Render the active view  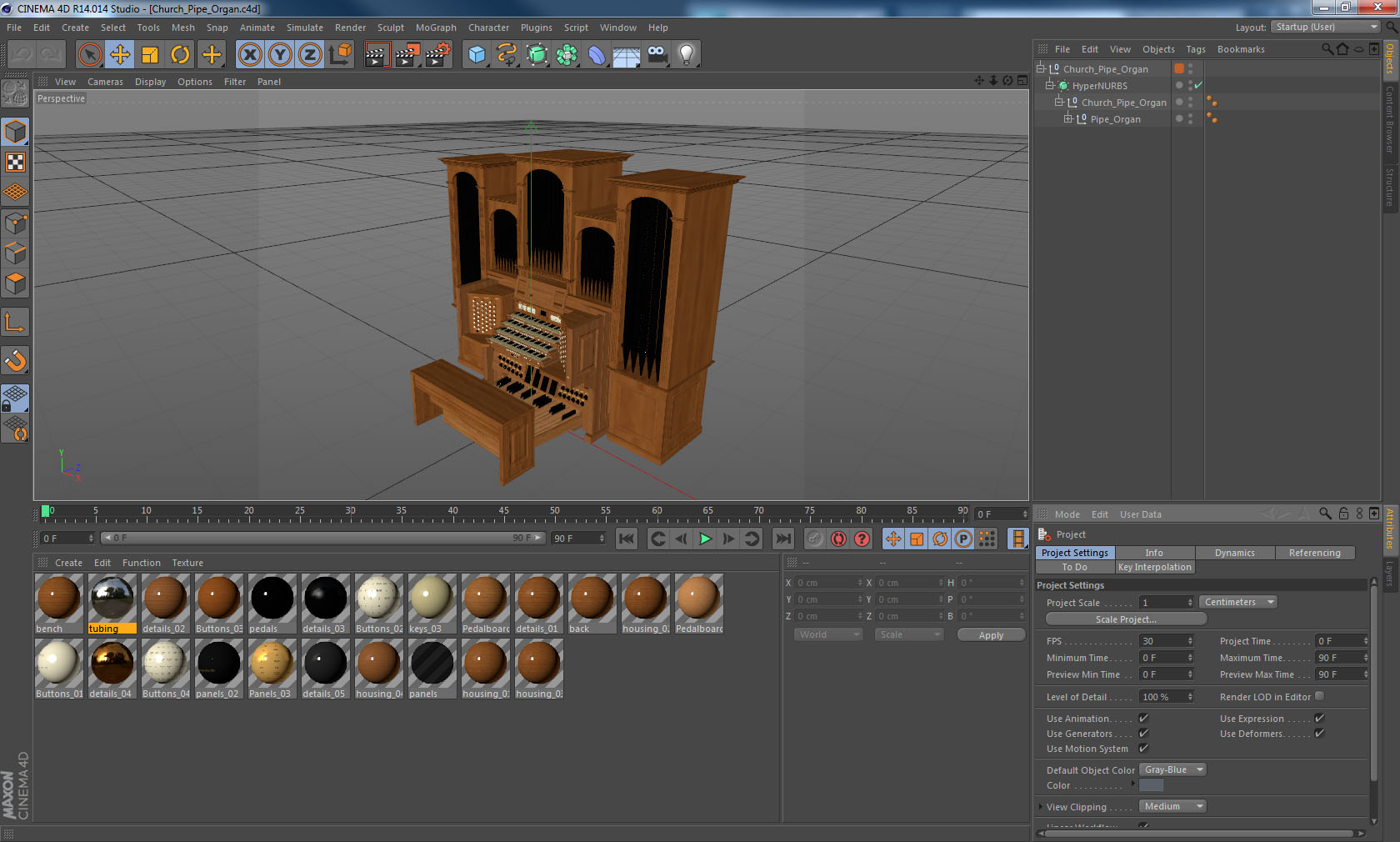click(377, 55)
